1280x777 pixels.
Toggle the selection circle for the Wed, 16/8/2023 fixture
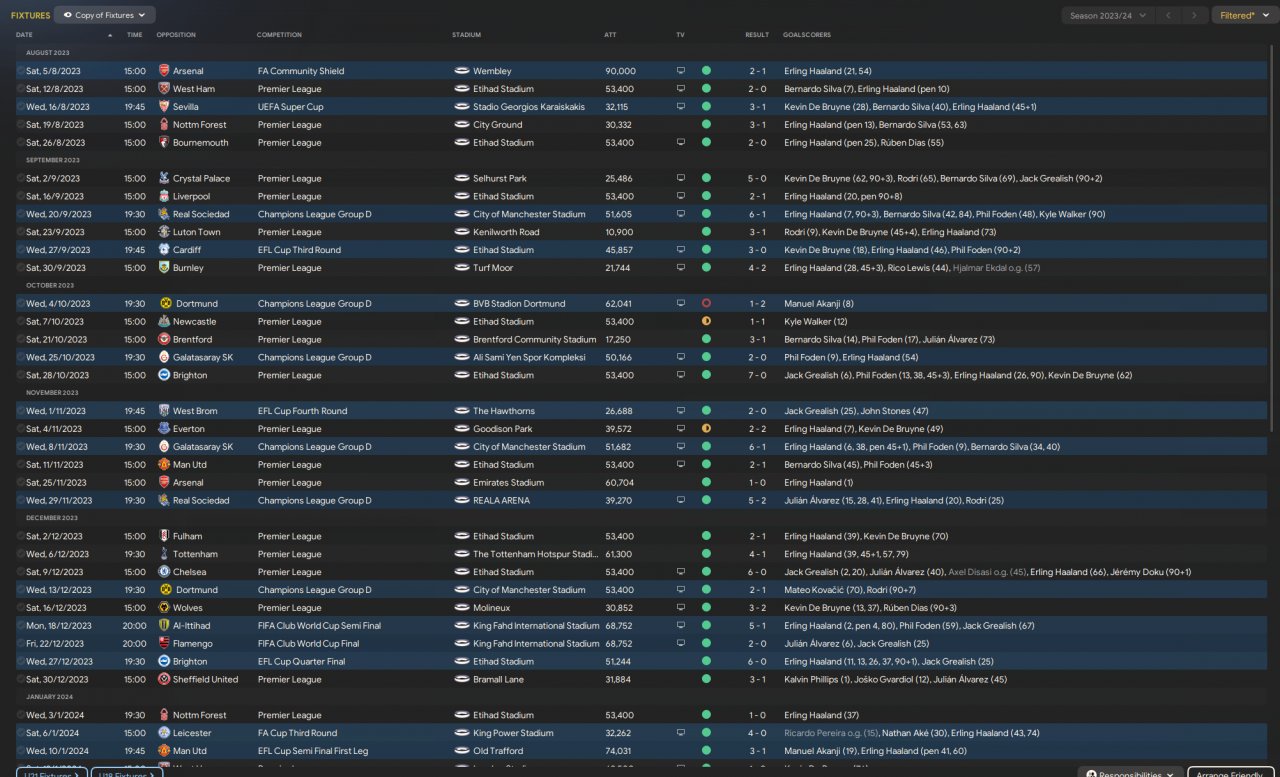click(20, 107)
